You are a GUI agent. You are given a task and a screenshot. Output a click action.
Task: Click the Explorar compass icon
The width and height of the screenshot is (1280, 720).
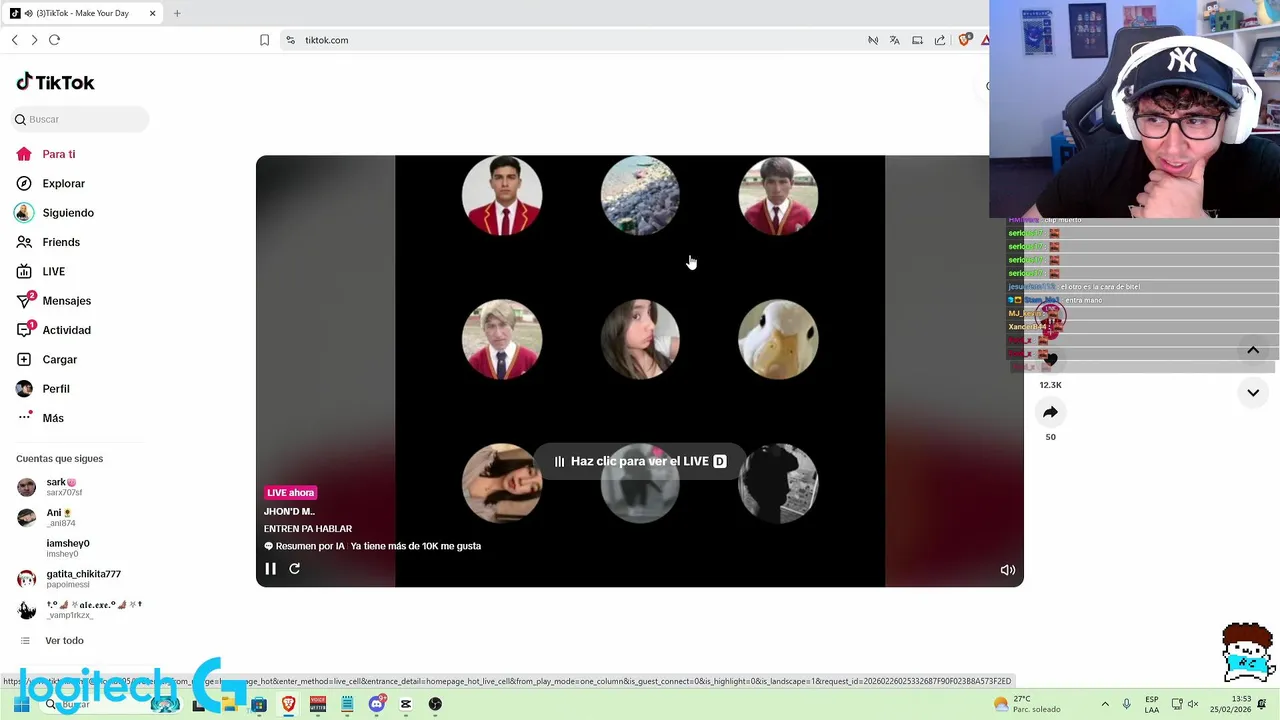24,183
